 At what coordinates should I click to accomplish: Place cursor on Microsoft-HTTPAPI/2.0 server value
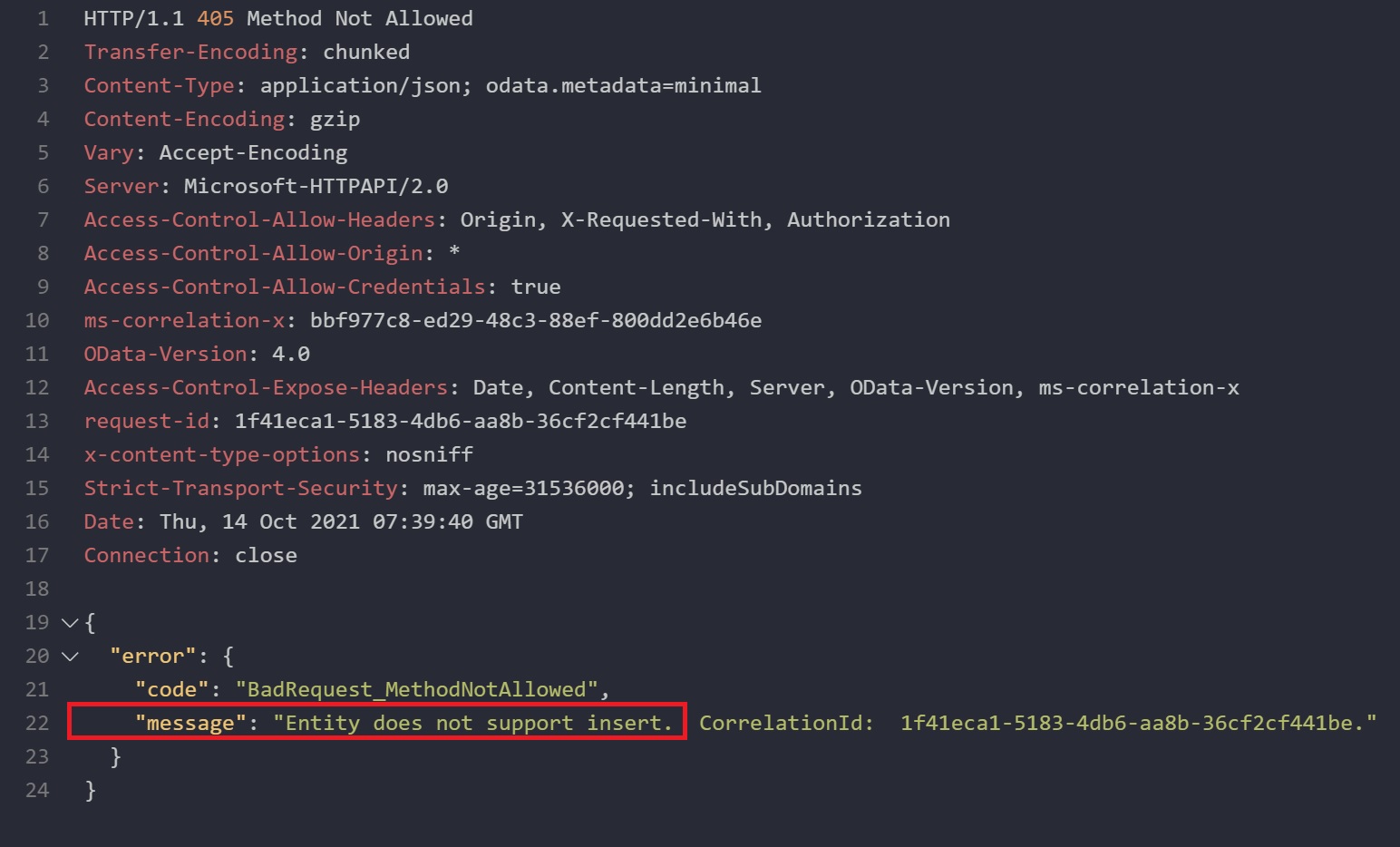(316, 187)
